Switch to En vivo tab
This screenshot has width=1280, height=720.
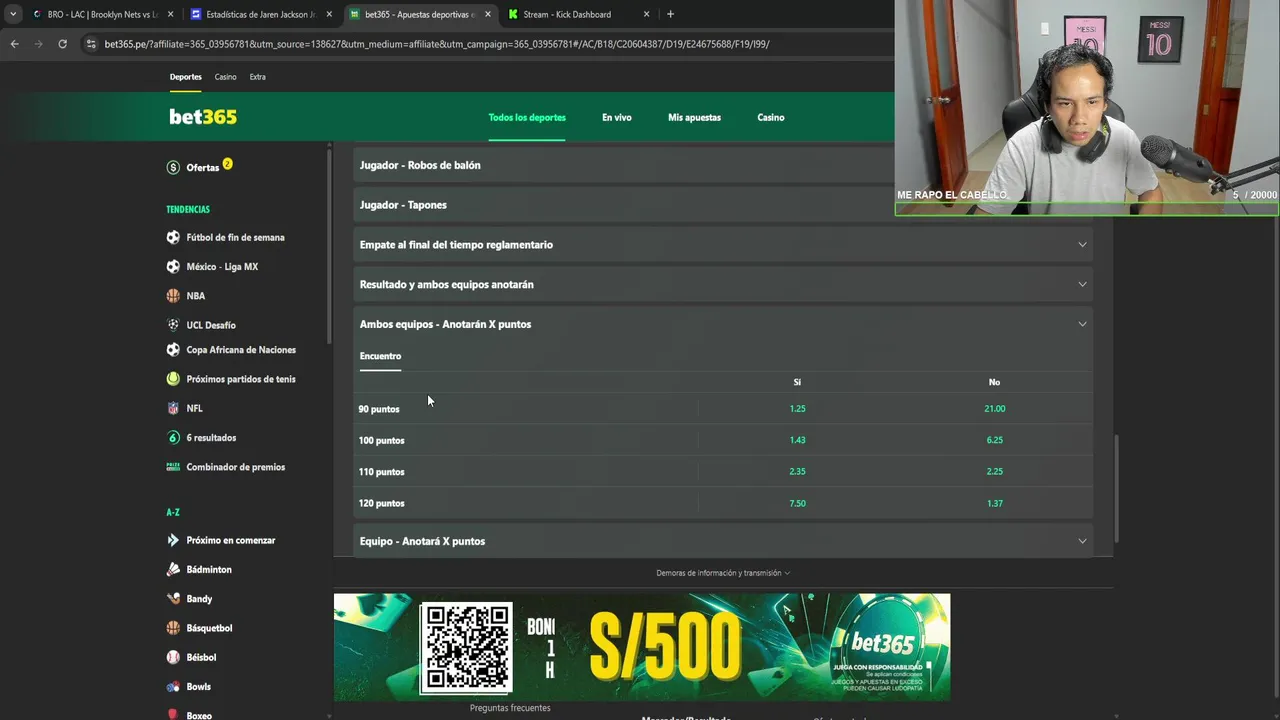click(616, 117)
